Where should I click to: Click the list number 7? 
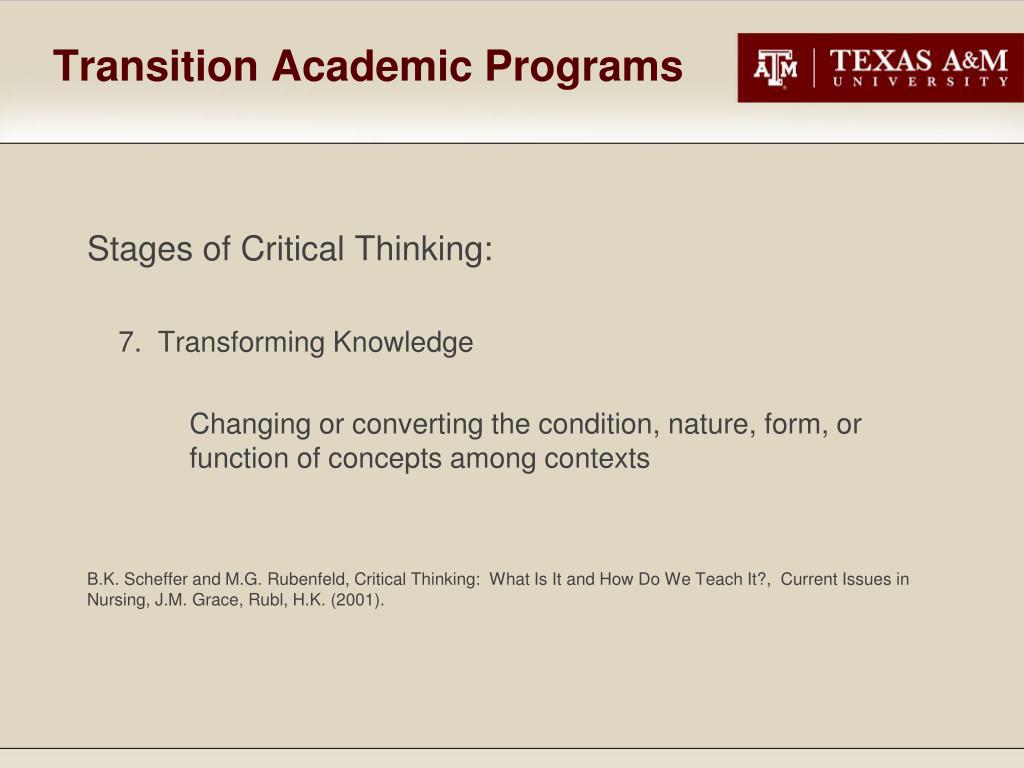[x=129, y=342]
